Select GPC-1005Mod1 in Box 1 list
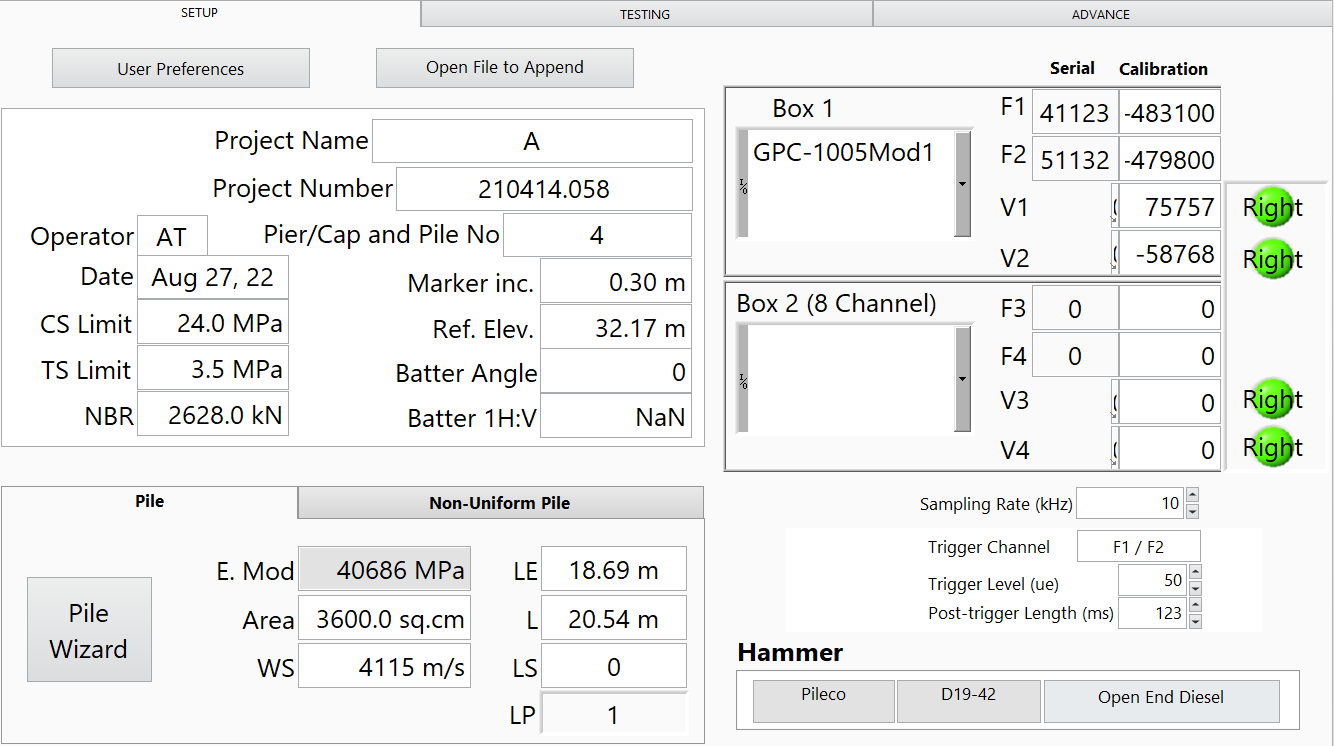This screenshot has height=746, width=1334. [x=843, y=152]
